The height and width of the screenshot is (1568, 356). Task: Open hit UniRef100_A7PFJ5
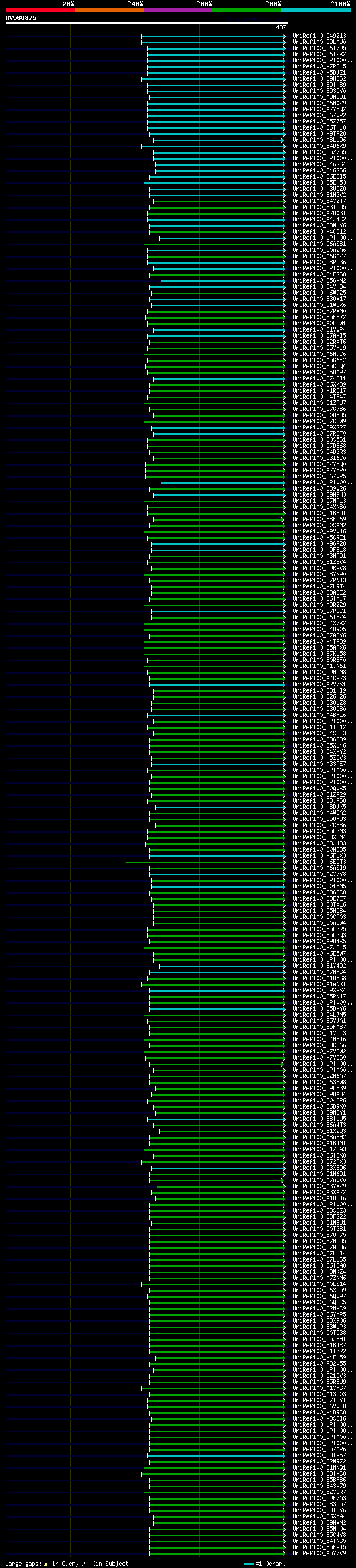point(319,66)
